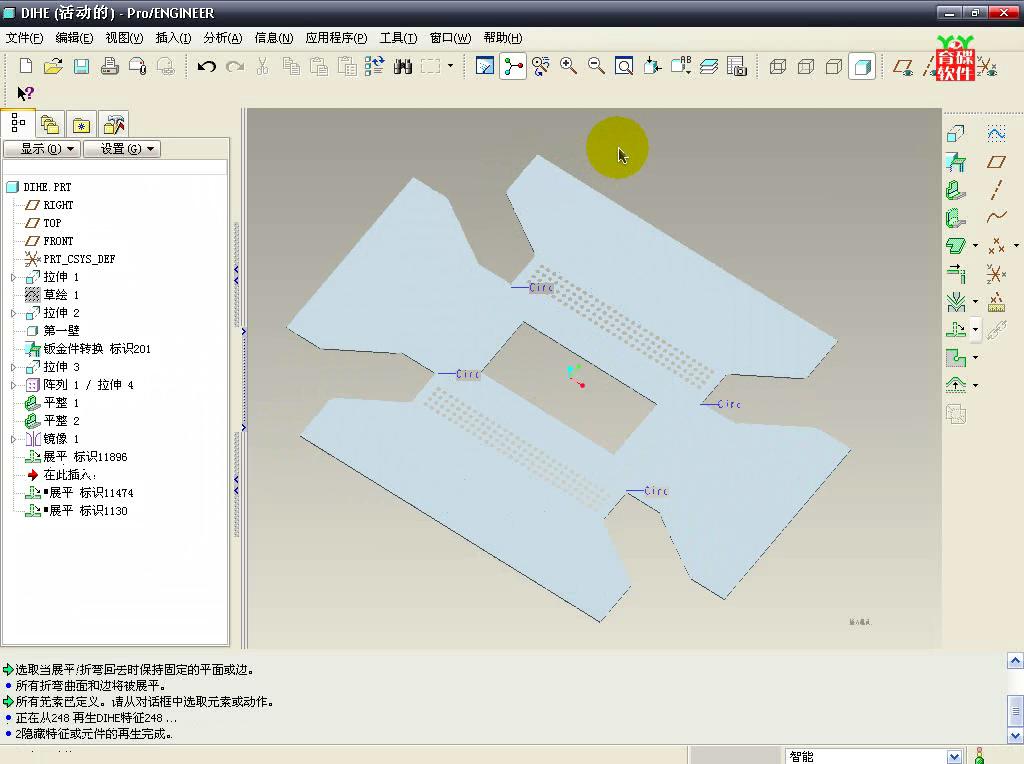The image size is (1024, 764).
Task: Click the binoculars Find icon
Action: click(402, 66)
